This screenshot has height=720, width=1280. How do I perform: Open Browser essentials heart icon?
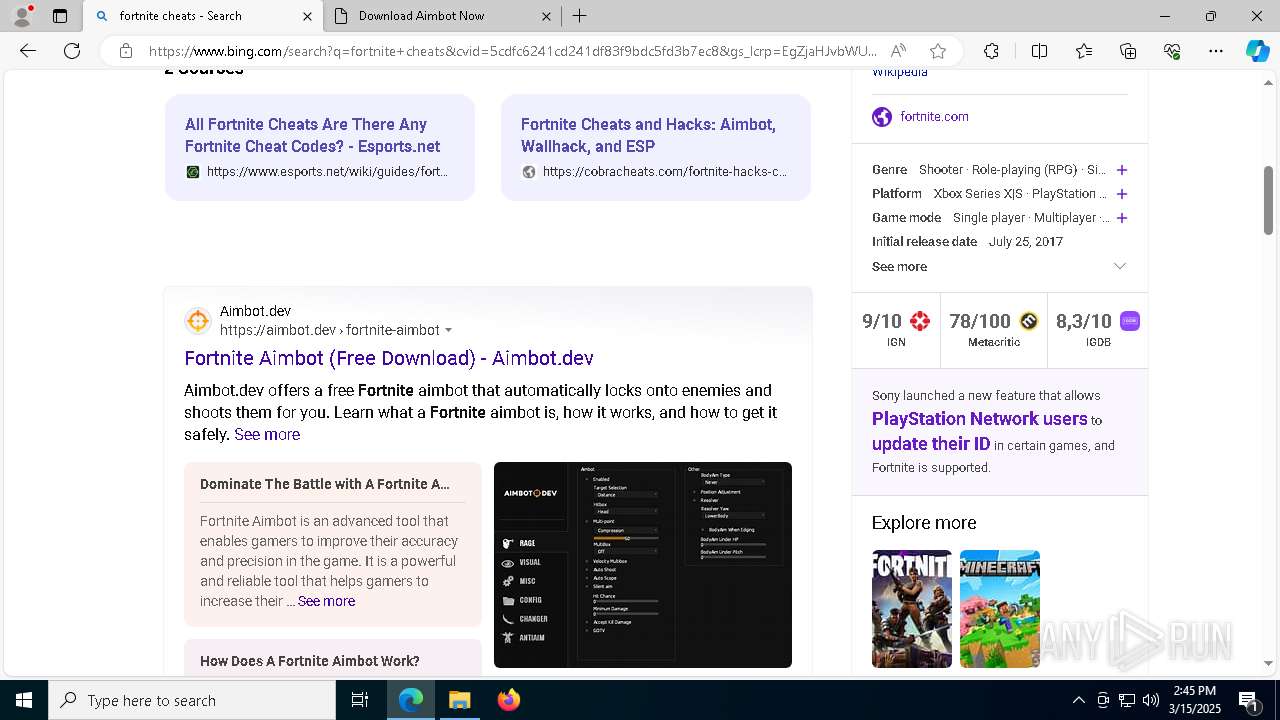click(1172, 51)
